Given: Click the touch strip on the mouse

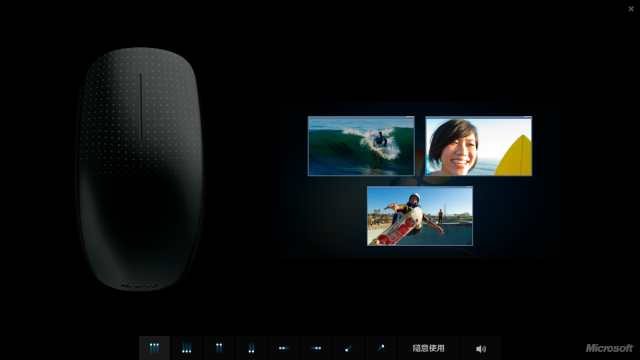Looking at the screenshot, I should click(141, 107).
